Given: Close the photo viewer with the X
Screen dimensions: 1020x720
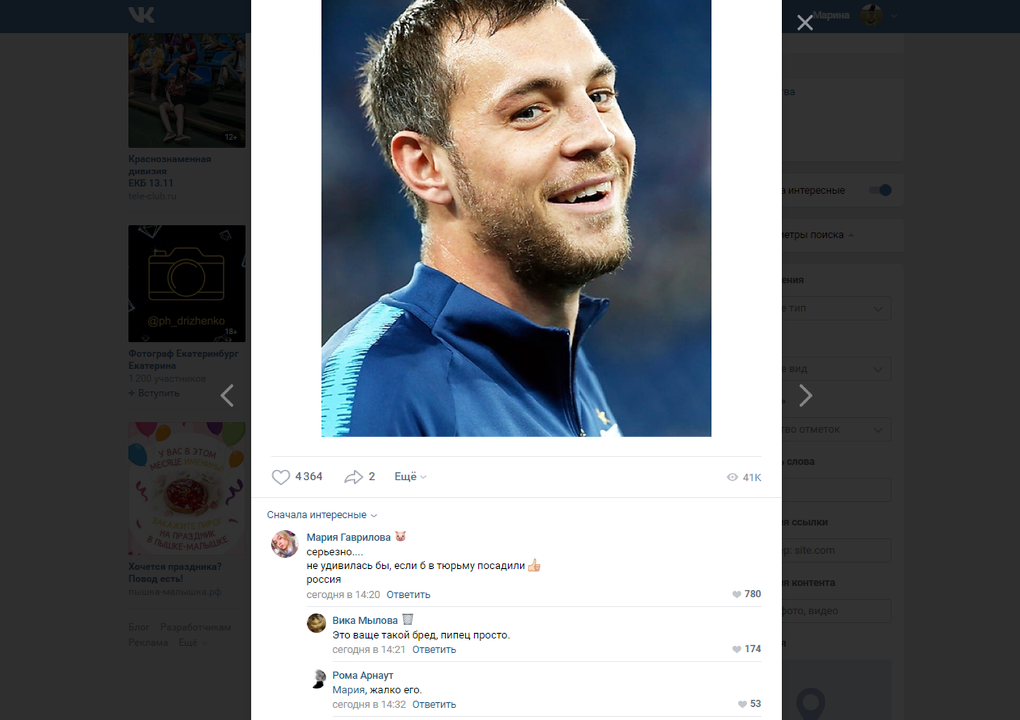Looking at the screenshot, I should [805, 22].
